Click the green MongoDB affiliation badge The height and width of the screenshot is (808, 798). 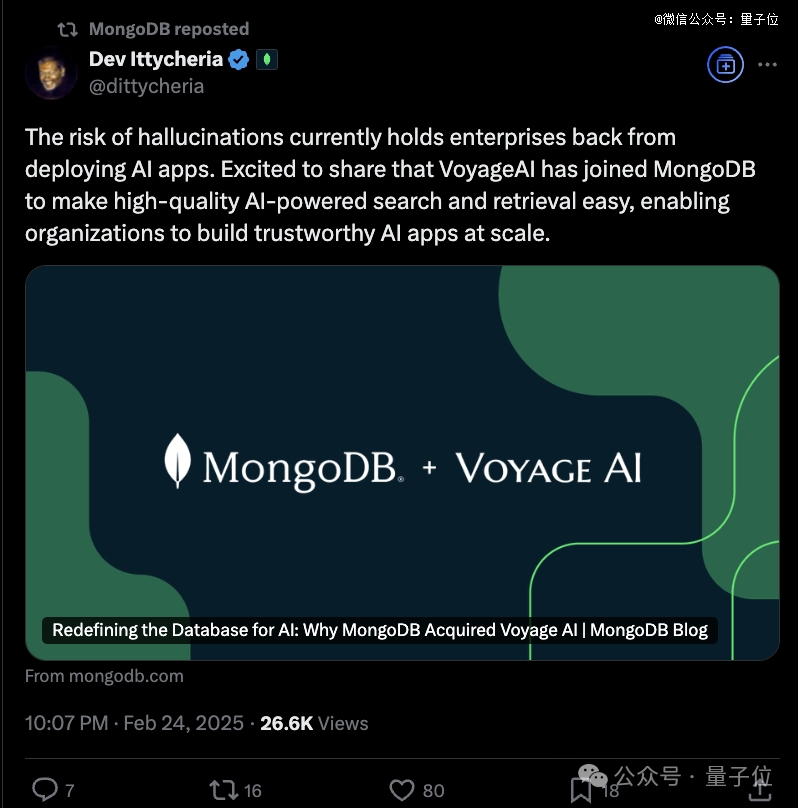267,60
